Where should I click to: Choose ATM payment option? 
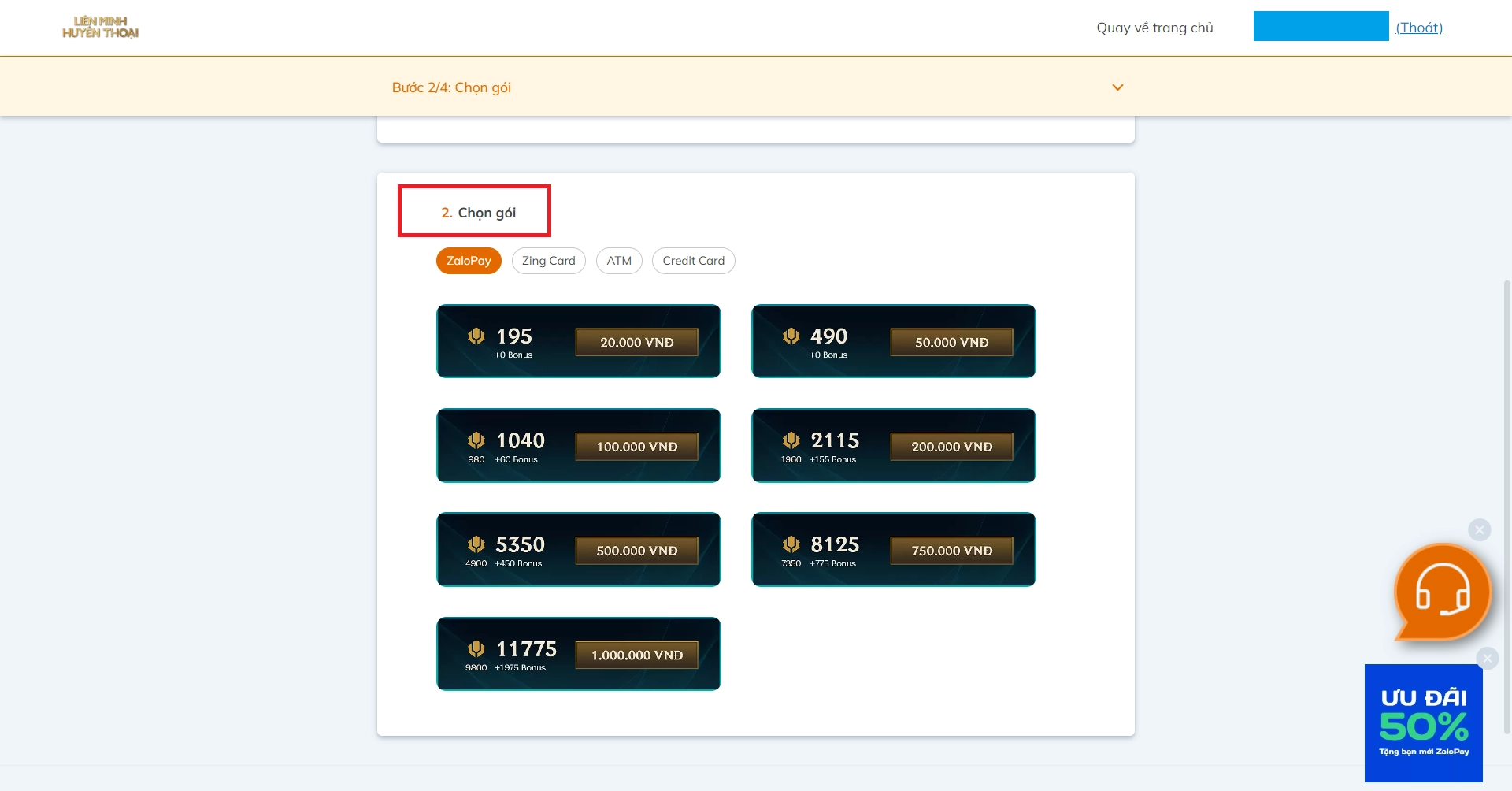619,261
